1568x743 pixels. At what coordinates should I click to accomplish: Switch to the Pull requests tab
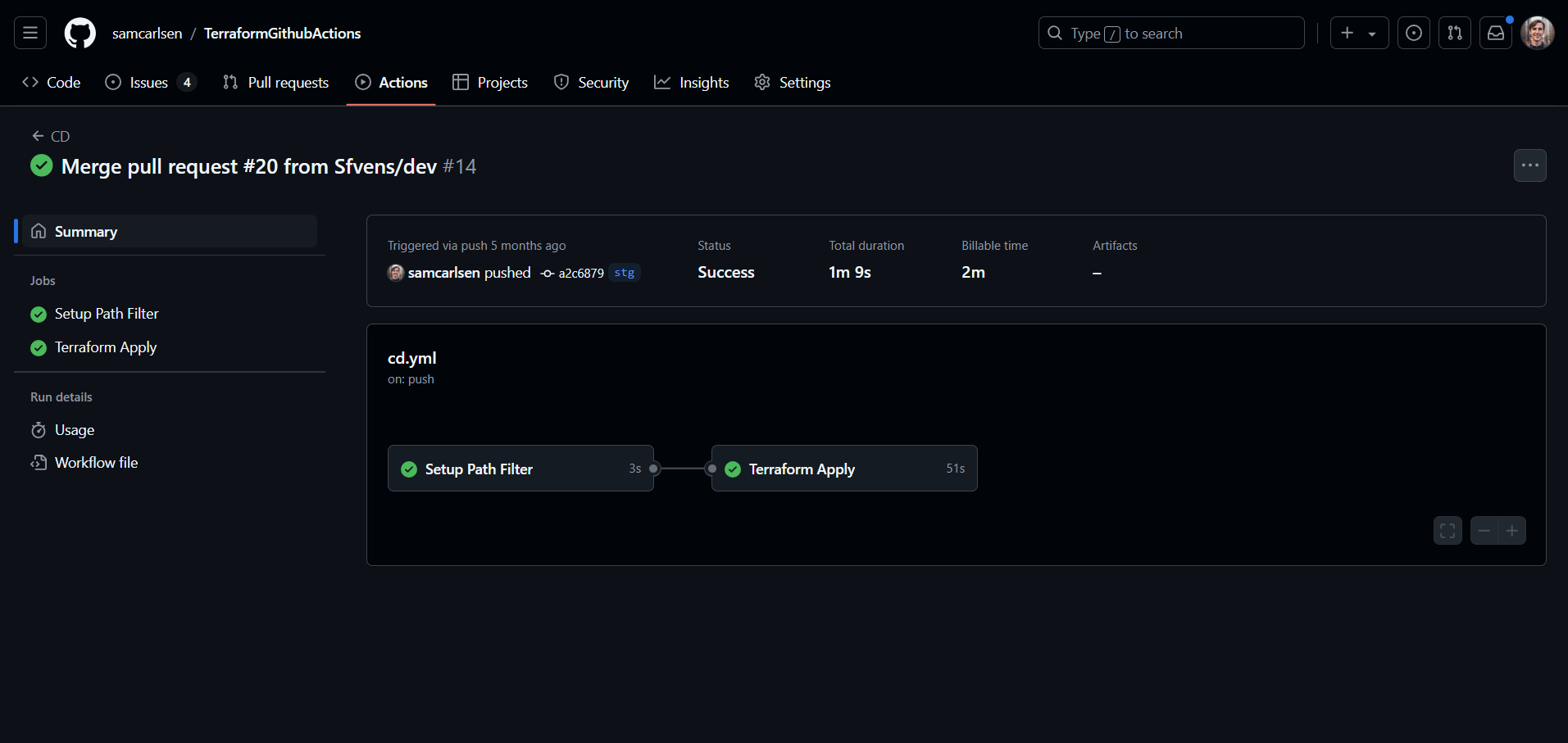click(x=275, y=83)
